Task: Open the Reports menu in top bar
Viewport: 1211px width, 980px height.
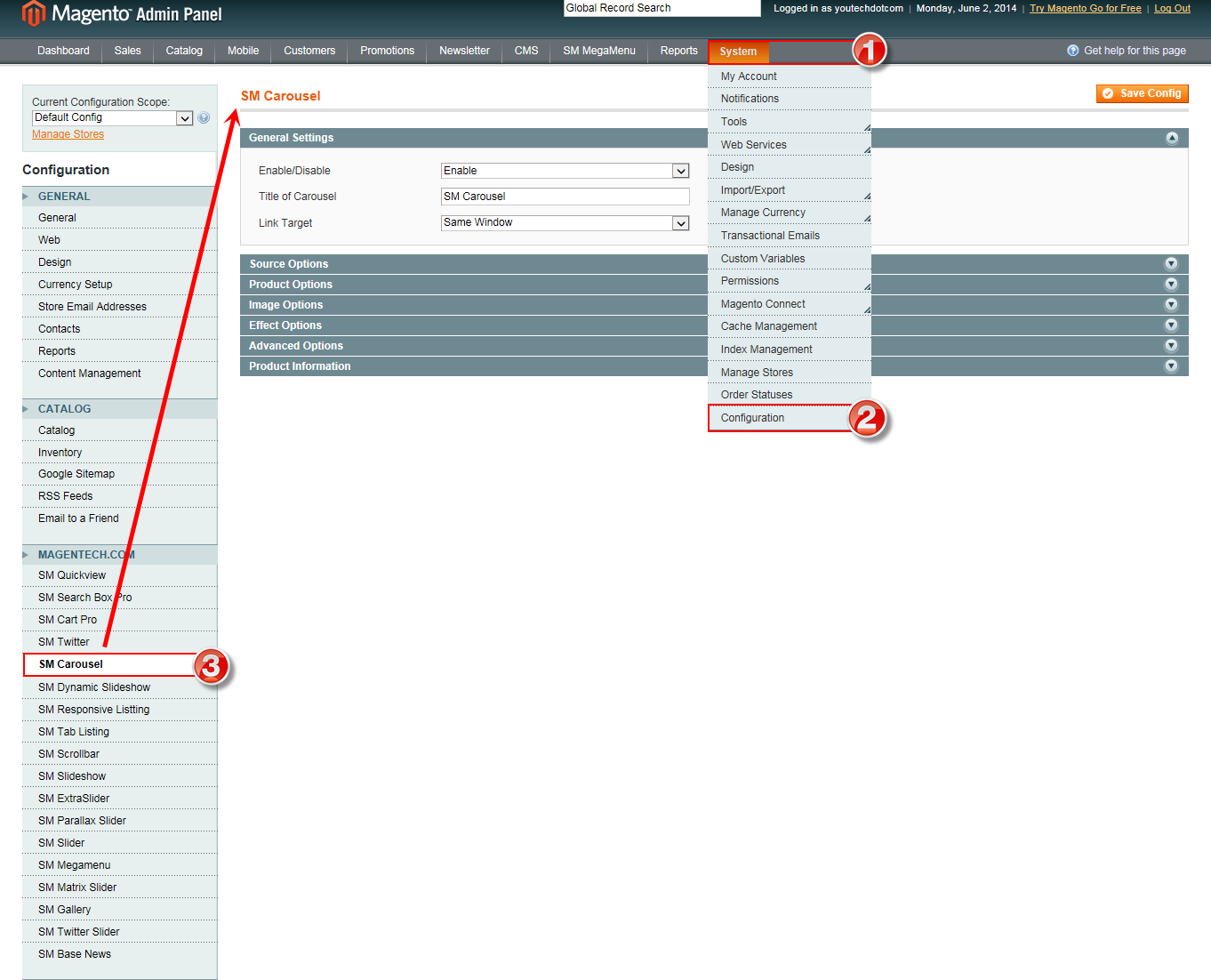Action: (x=679, y=51)
